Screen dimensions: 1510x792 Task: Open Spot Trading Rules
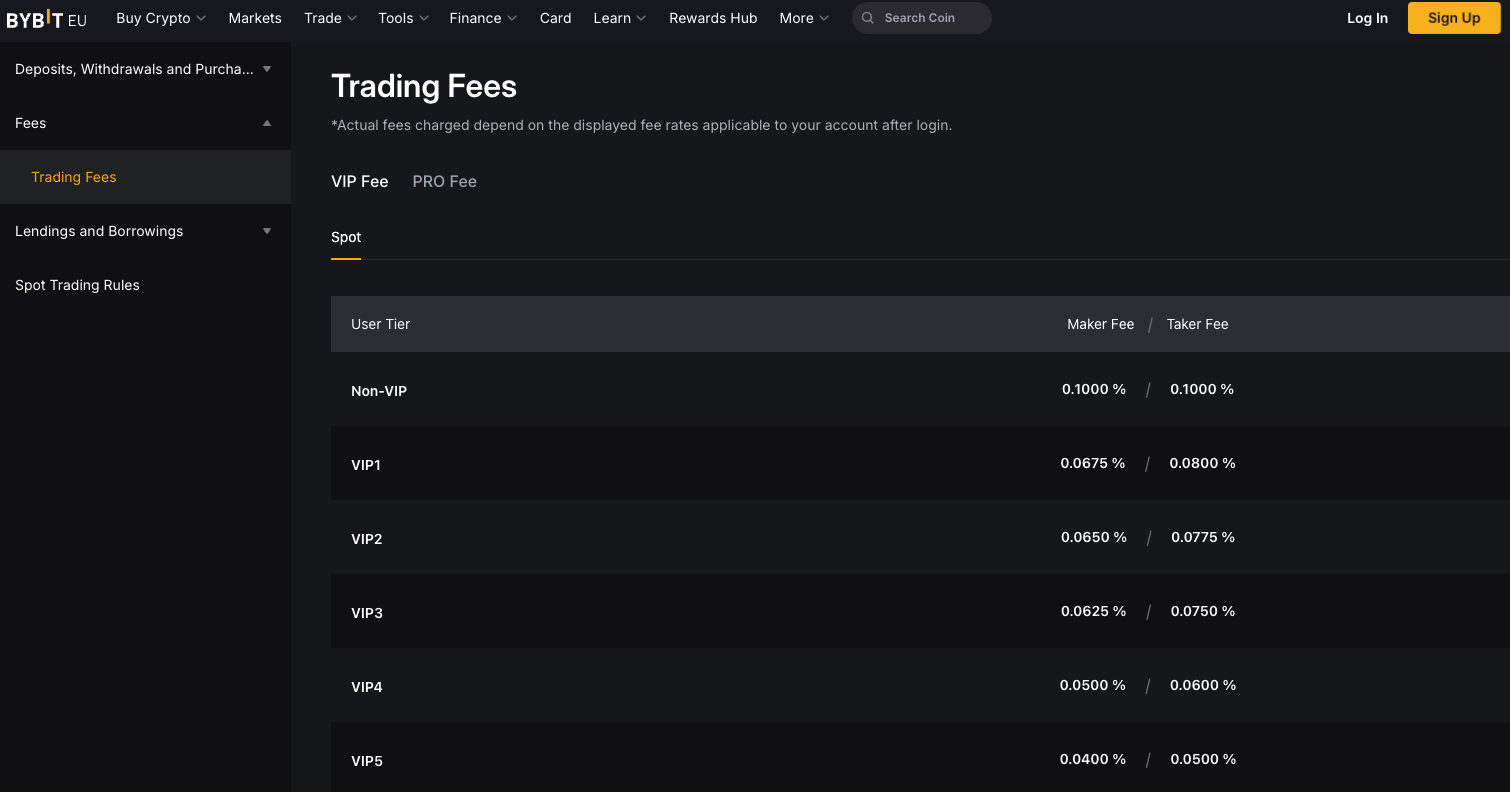click(77, 285)
